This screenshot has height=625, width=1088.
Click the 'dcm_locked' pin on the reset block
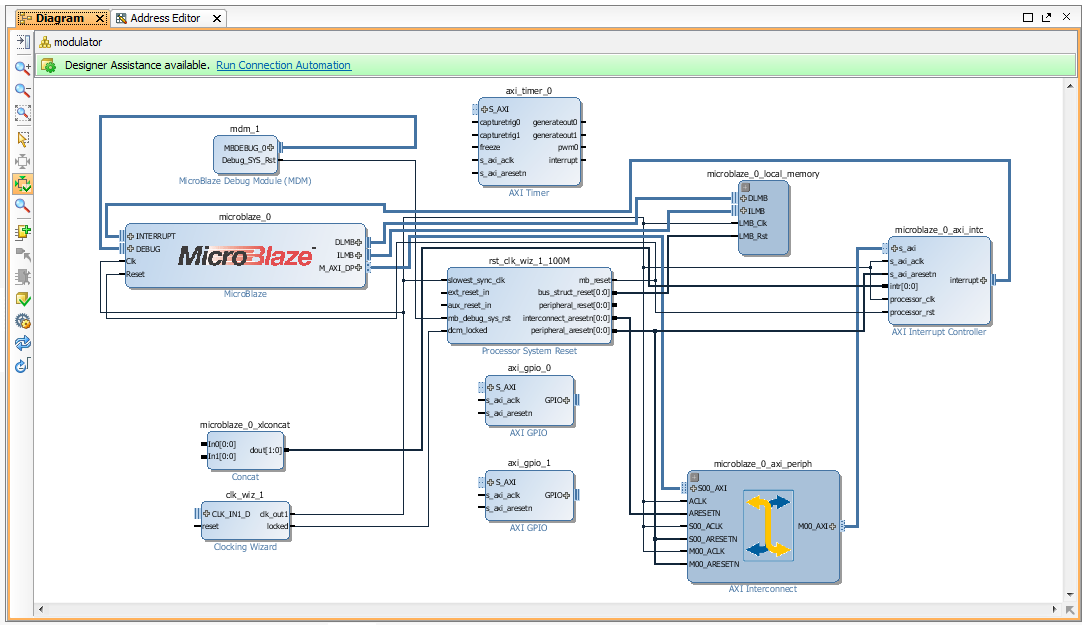468,331
